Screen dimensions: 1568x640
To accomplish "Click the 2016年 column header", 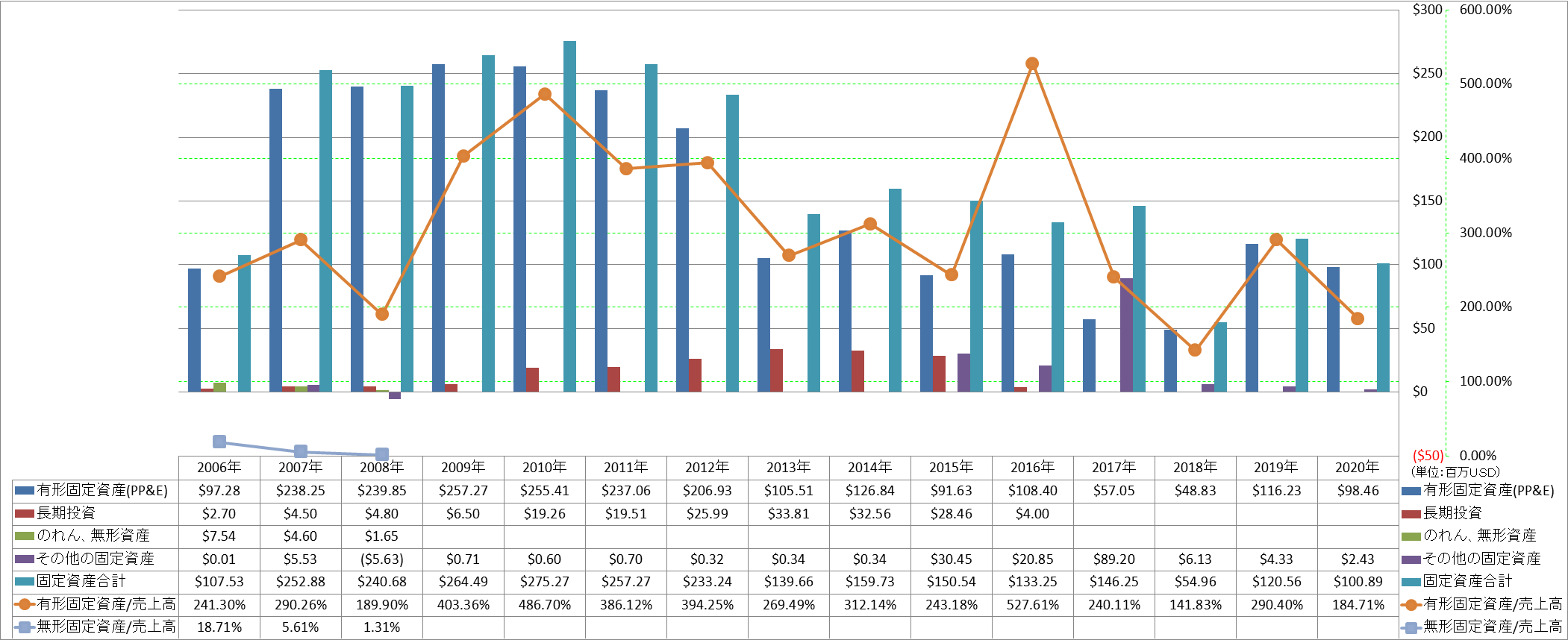I will [1032, 468].
